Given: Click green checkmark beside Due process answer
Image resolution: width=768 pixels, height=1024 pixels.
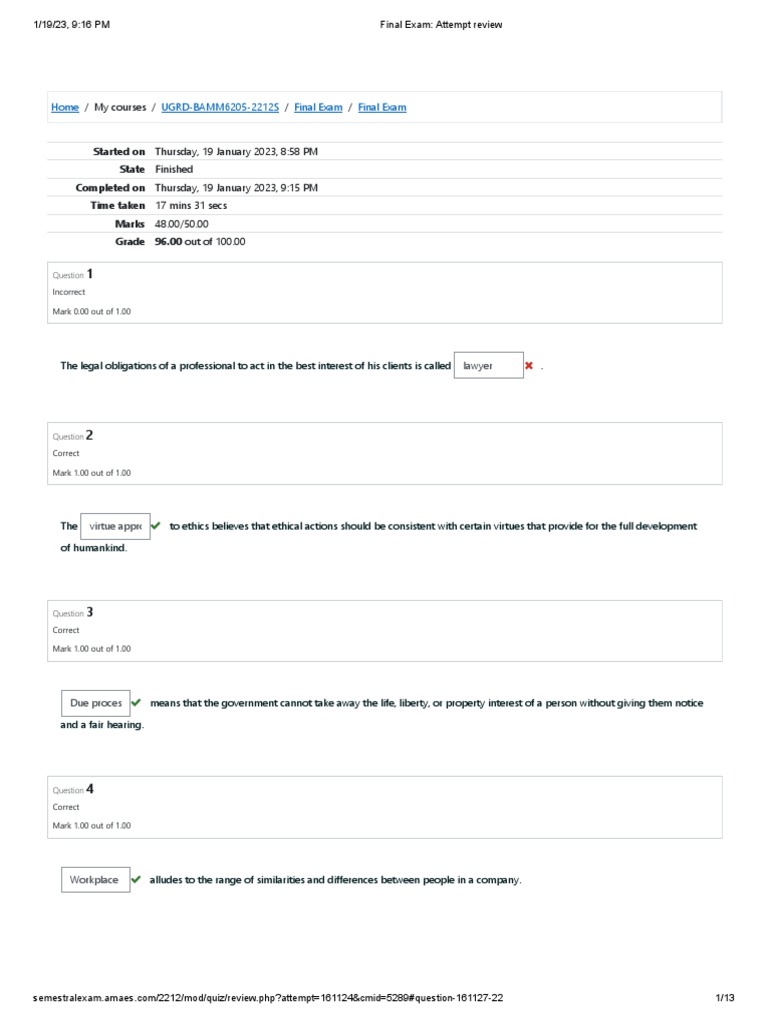Looking at the screenshot, I should coord(136,703).
